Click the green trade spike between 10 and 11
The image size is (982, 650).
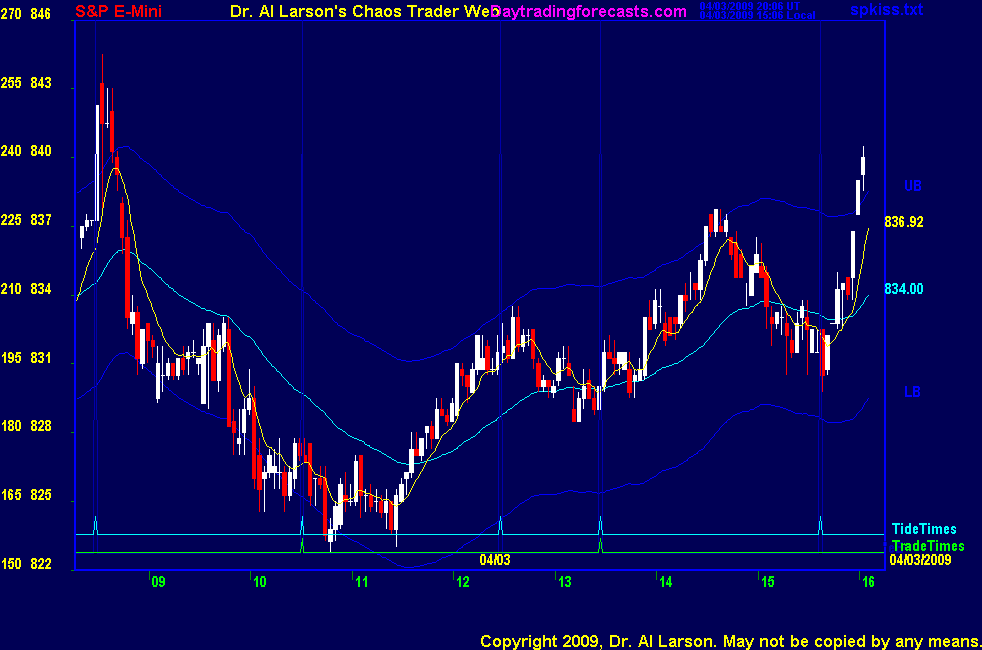click(x=302, y=544)
